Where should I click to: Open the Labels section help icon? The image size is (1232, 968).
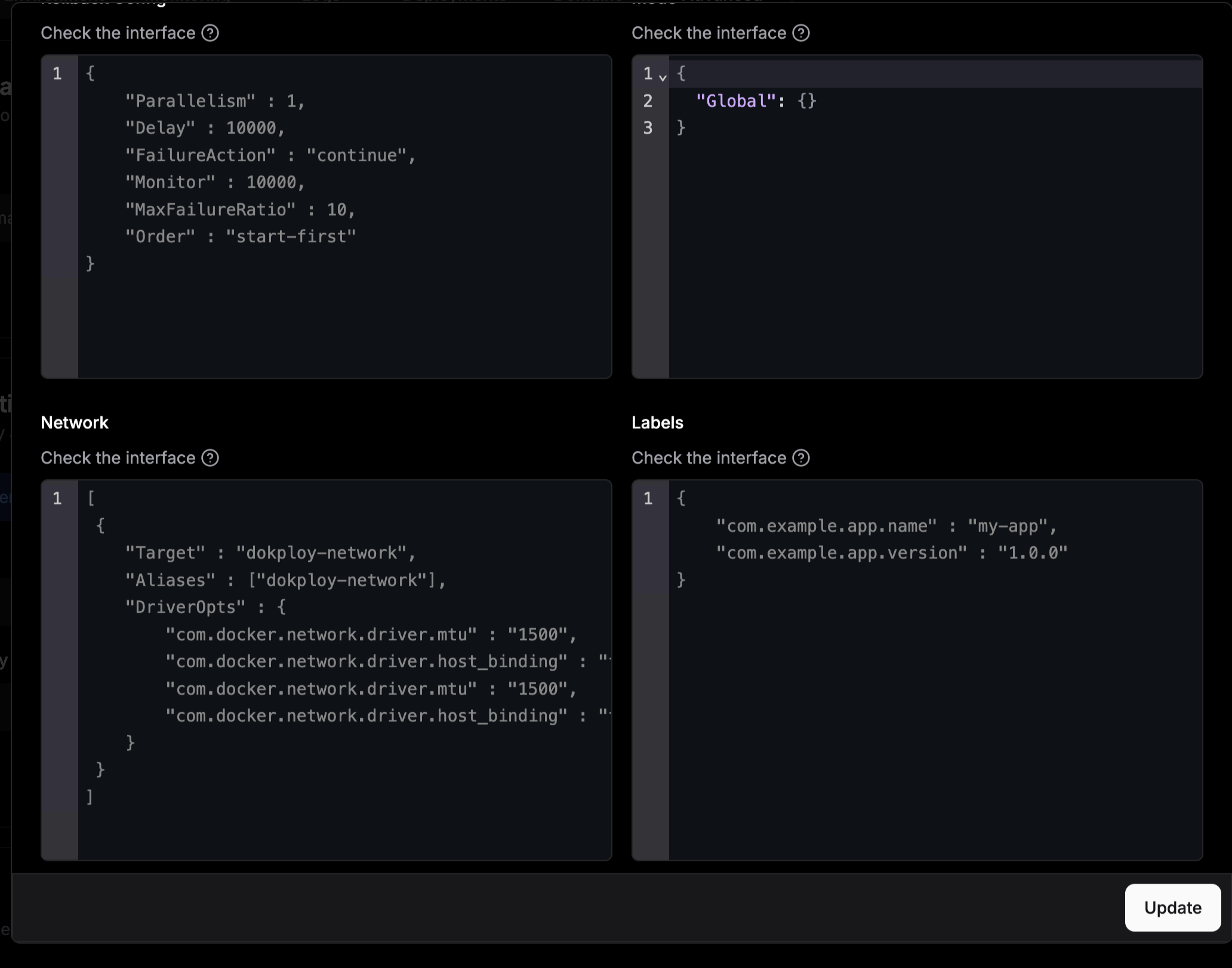pos(800,458)
